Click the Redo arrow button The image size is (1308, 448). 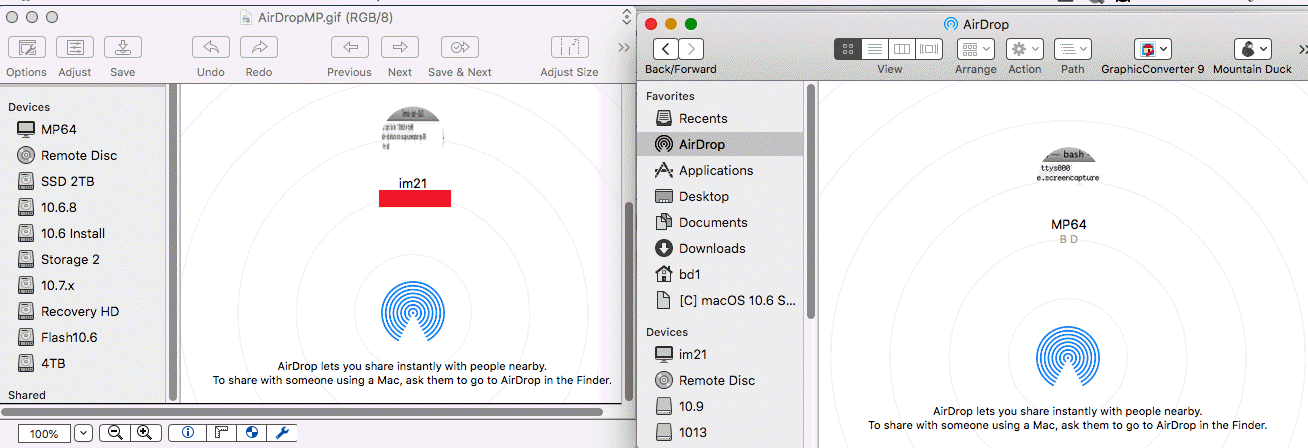tap(259, 47)
